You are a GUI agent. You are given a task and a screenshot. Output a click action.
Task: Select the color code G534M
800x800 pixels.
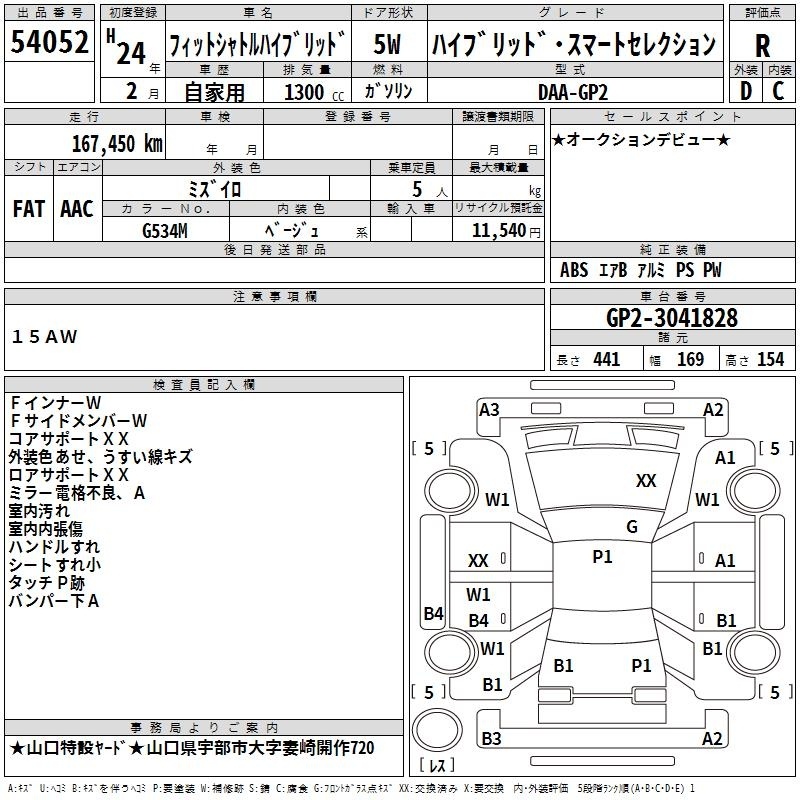point(166,230)
